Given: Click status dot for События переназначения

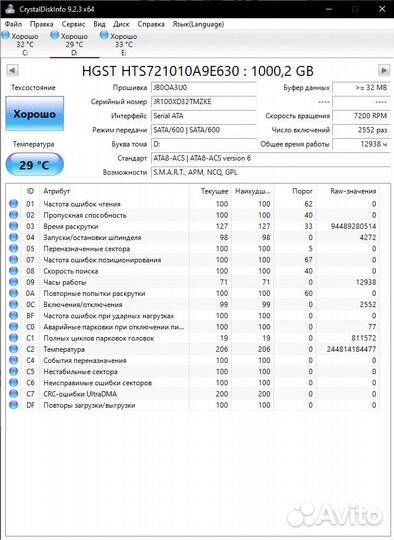Looking at the screenshot, I should (x=13, y=360).
